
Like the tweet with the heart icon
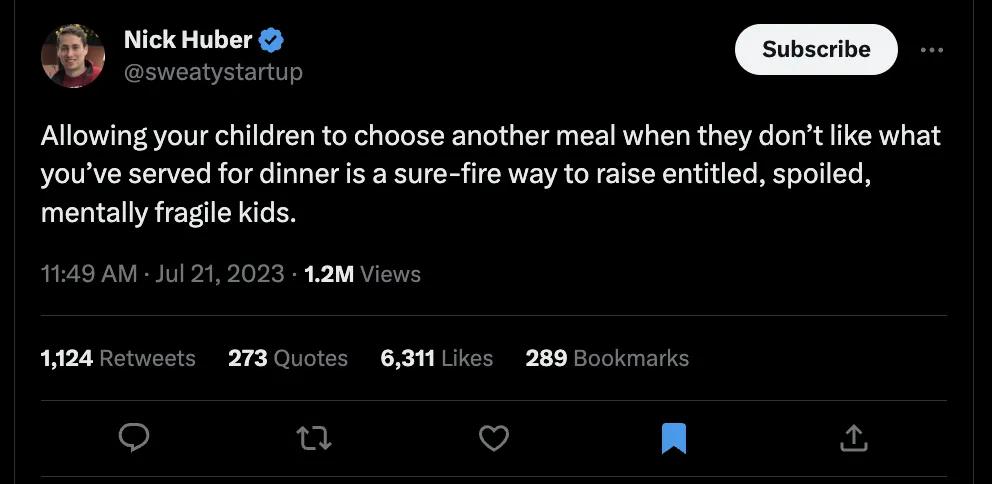[494, 437]
